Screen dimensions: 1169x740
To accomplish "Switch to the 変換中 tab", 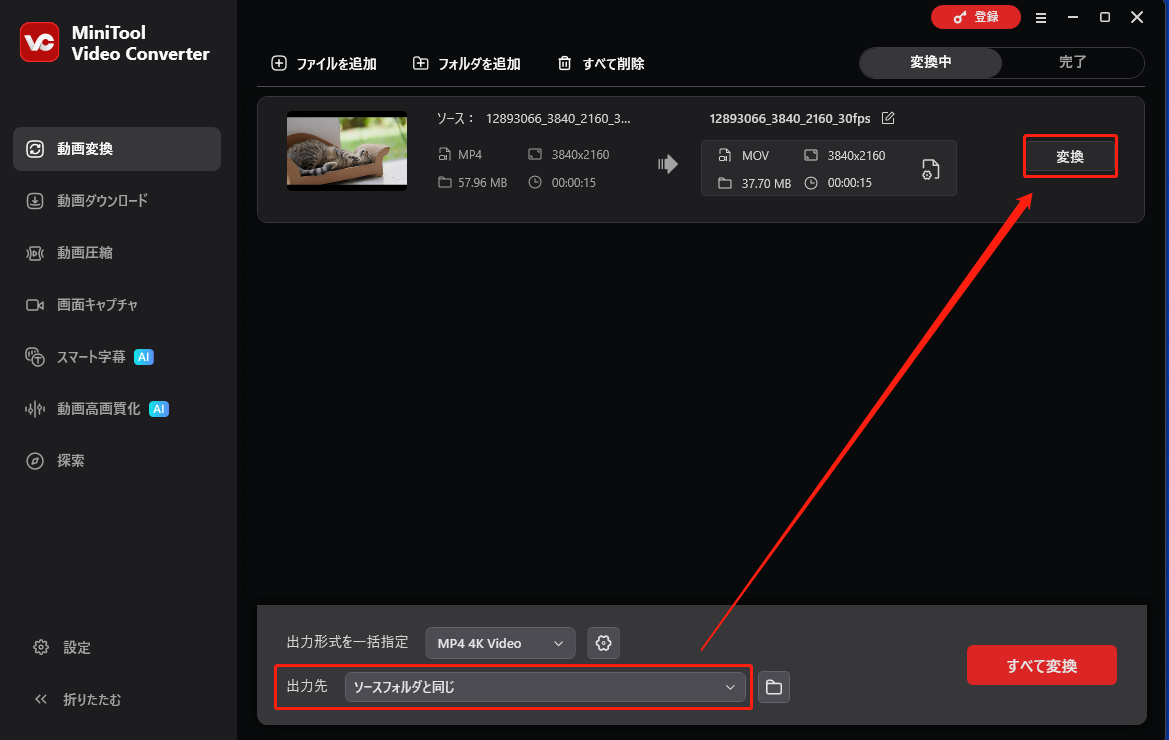I will 930,63.
